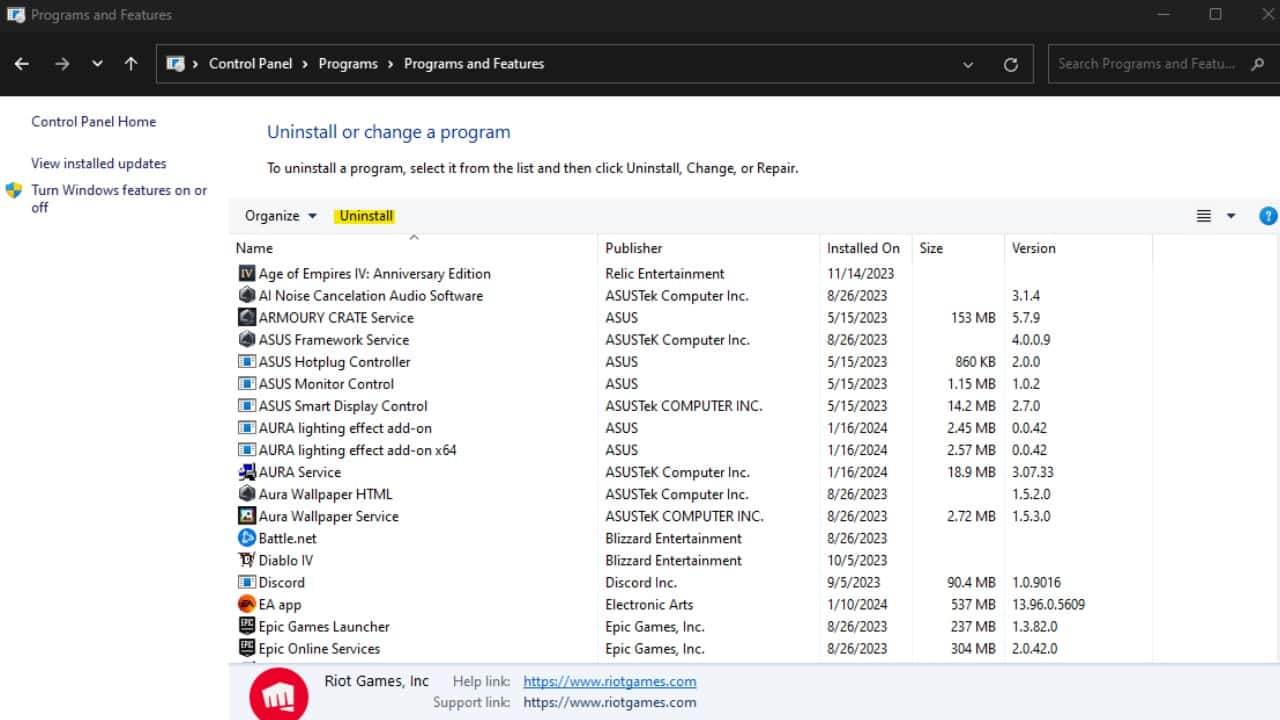The height and width of the screenshot is (720, 1280).
Task: Open Control Panel Home link
Action: [93, 122]
